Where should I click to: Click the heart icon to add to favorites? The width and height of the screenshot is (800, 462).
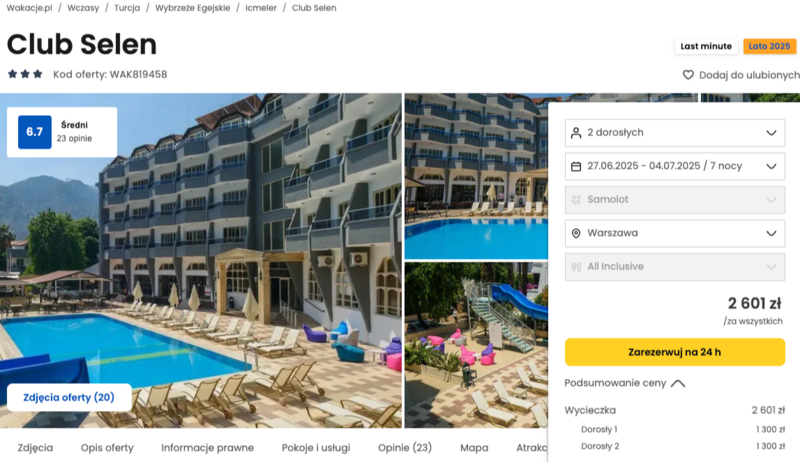(x=688, y=75)
